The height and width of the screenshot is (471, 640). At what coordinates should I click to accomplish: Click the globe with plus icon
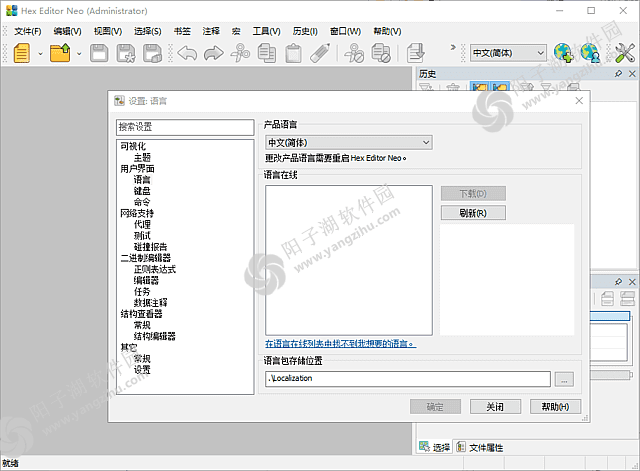pos(564,53)
